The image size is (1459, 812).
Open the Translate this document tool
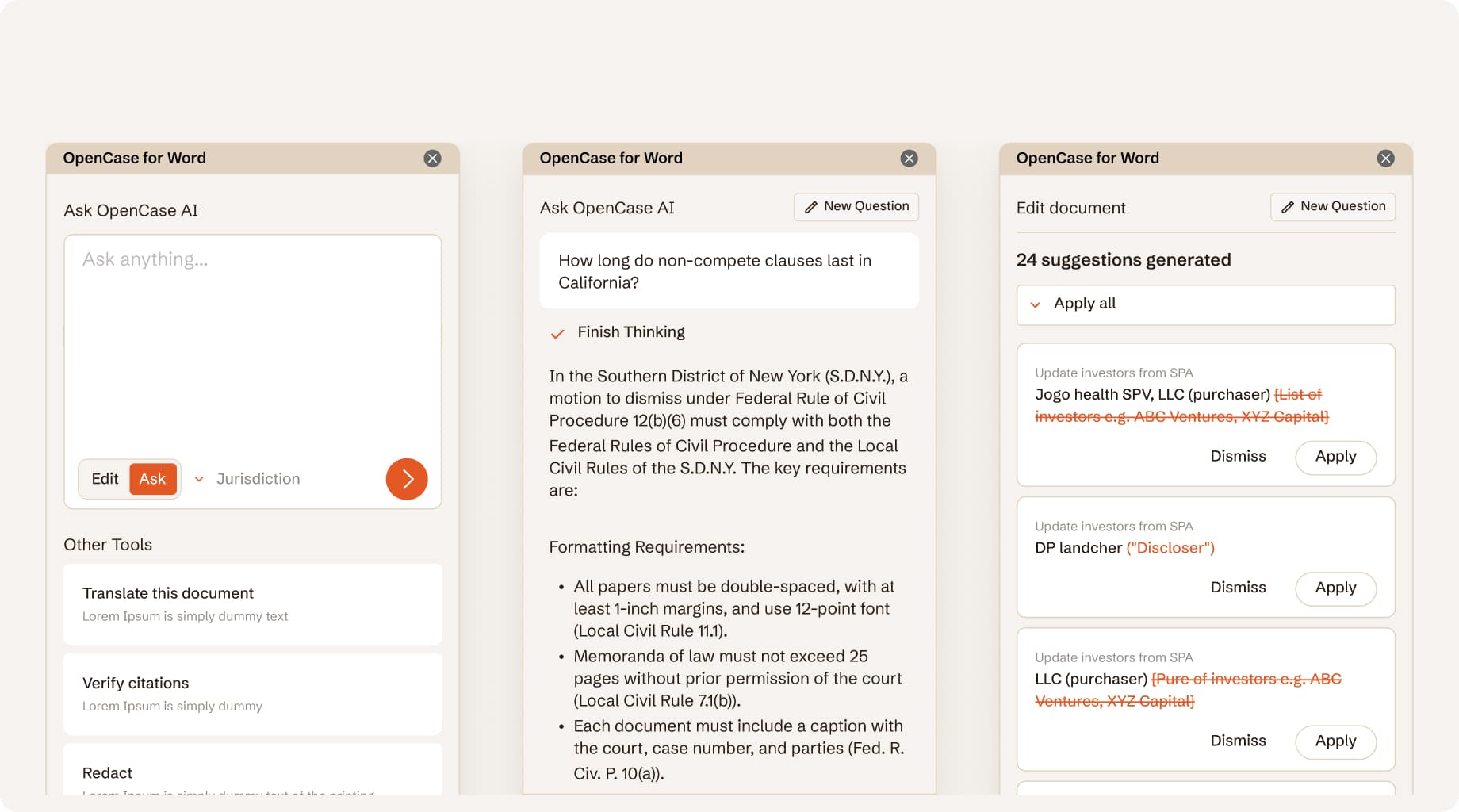pos(252,604)
